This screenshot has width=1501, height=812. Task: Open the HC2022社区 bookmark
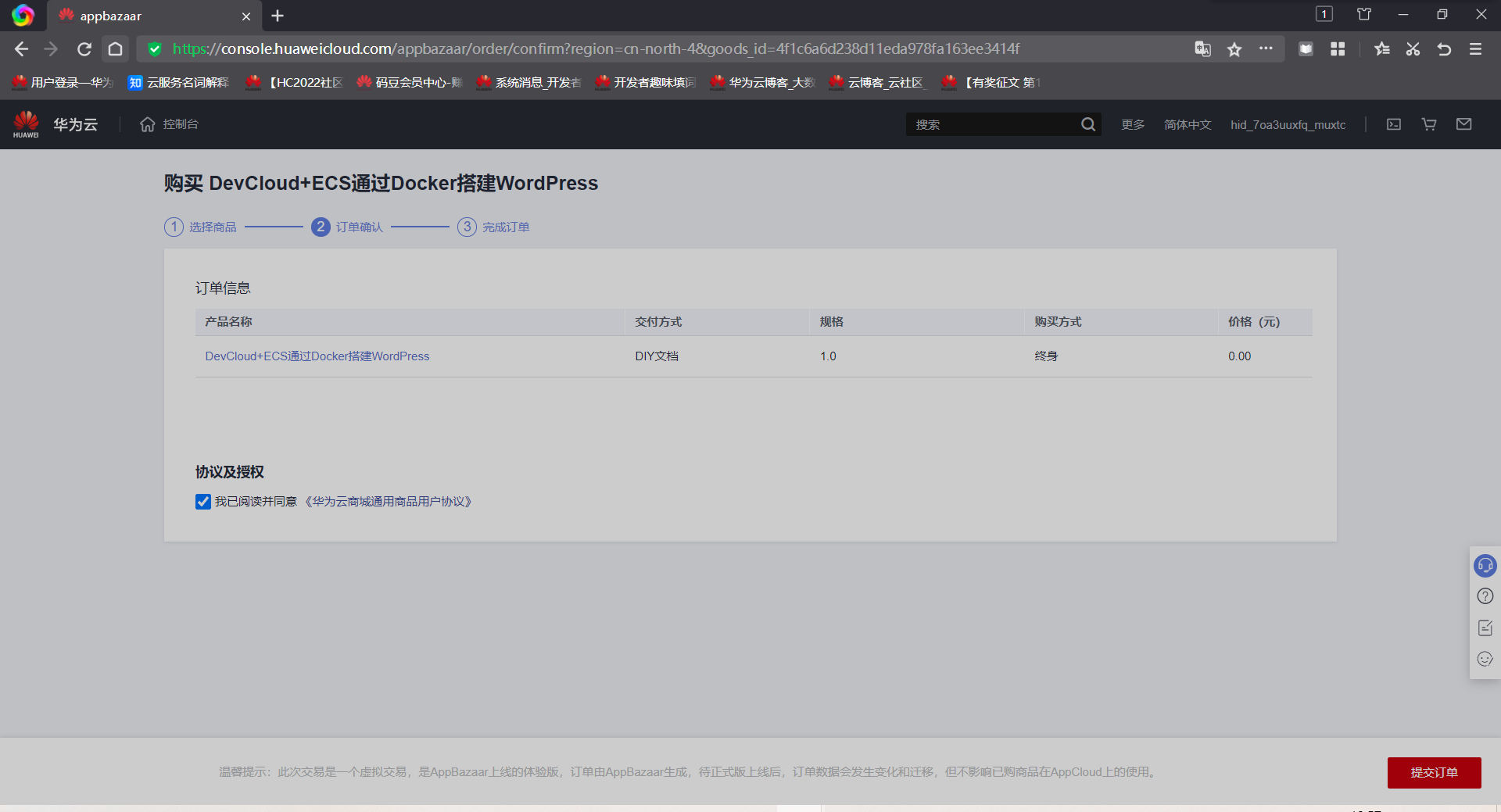click(x=295, y=82)
